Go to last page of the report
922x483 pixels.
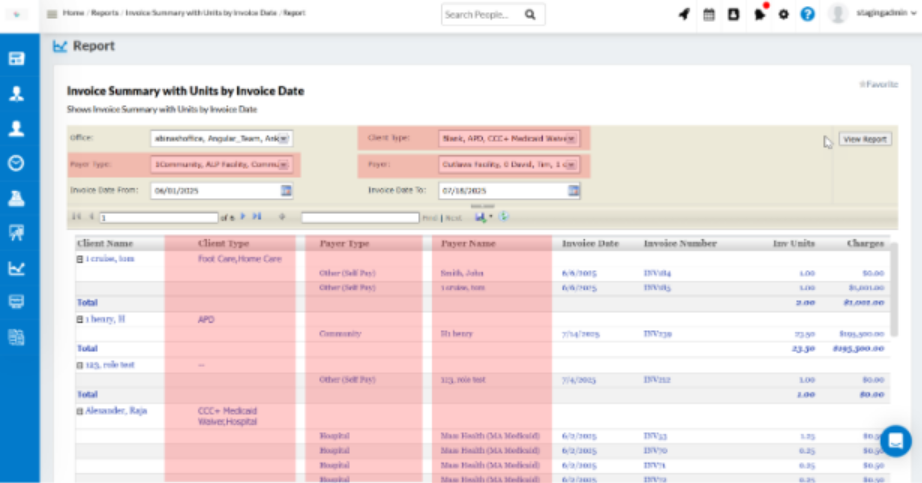[x=257, y=217]
